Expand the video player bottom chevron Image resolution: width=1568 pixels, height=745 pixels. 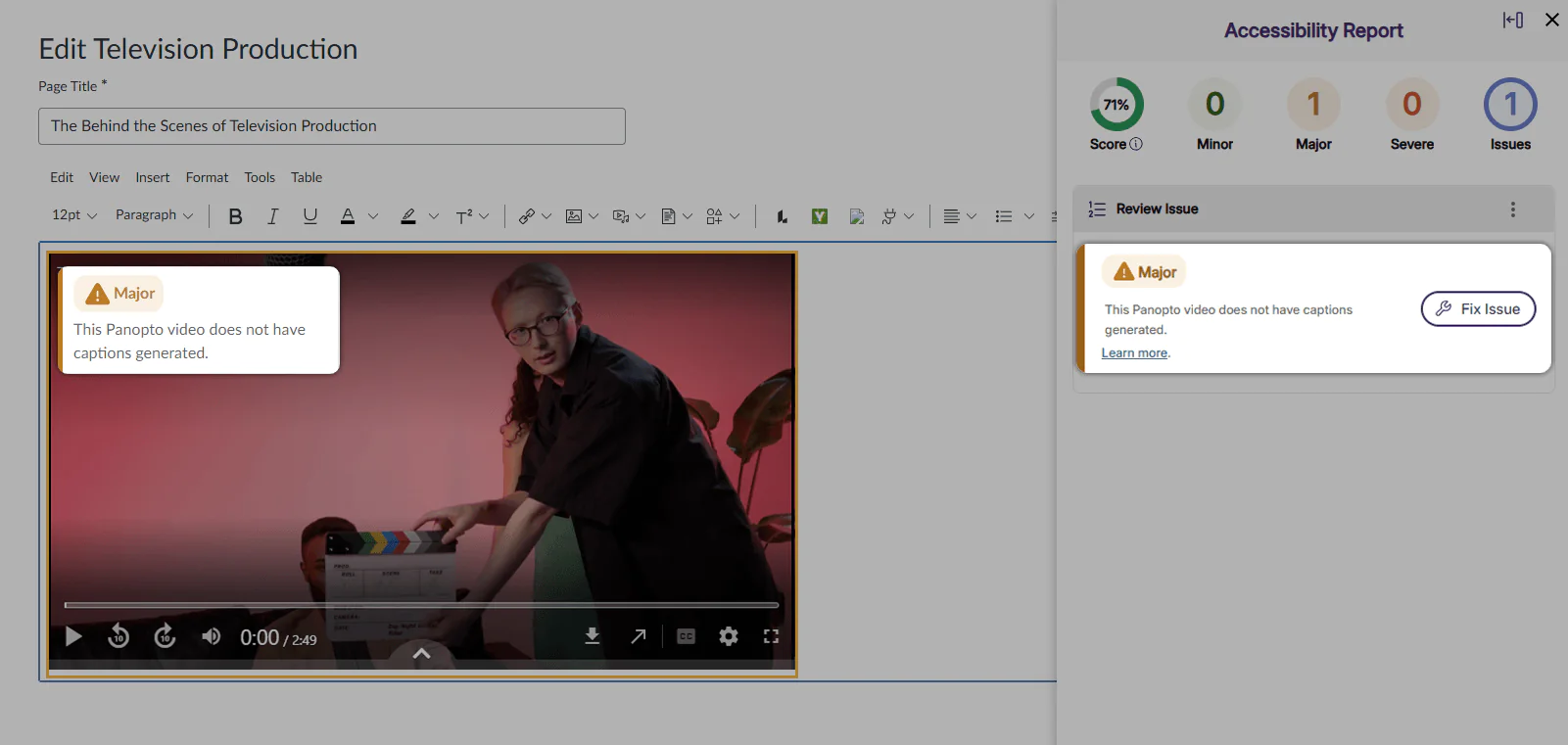(422, 653)
